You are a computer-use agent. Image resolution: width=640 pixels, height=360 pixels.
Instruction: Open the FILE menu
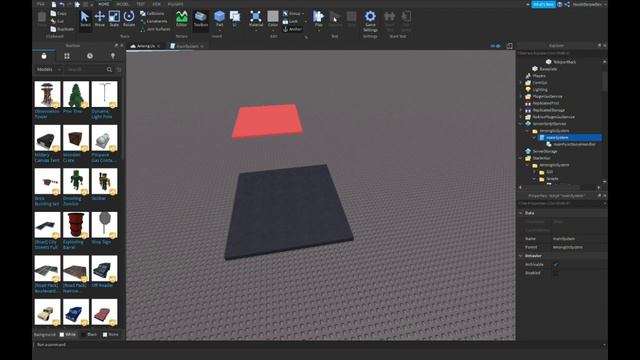pyautogui.click(x=41, y=4)
